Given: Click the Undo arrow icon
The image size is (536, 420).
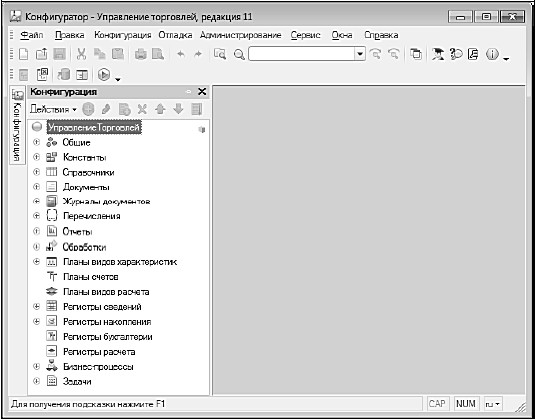Looking at the screenshot, I should 181,54.
